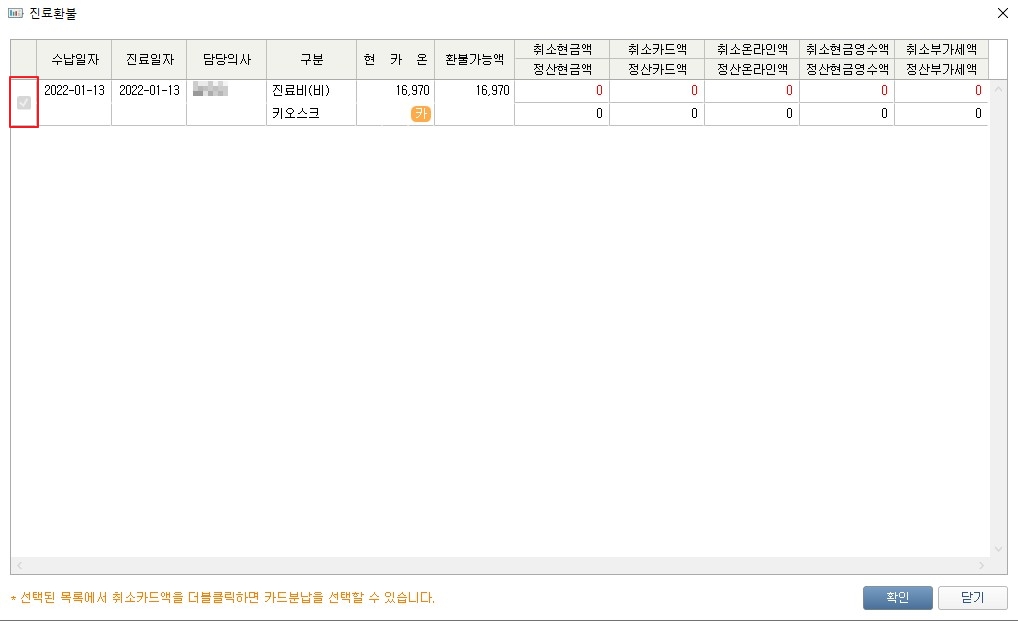Click the 환불가능액 column header

coord(475,60)
